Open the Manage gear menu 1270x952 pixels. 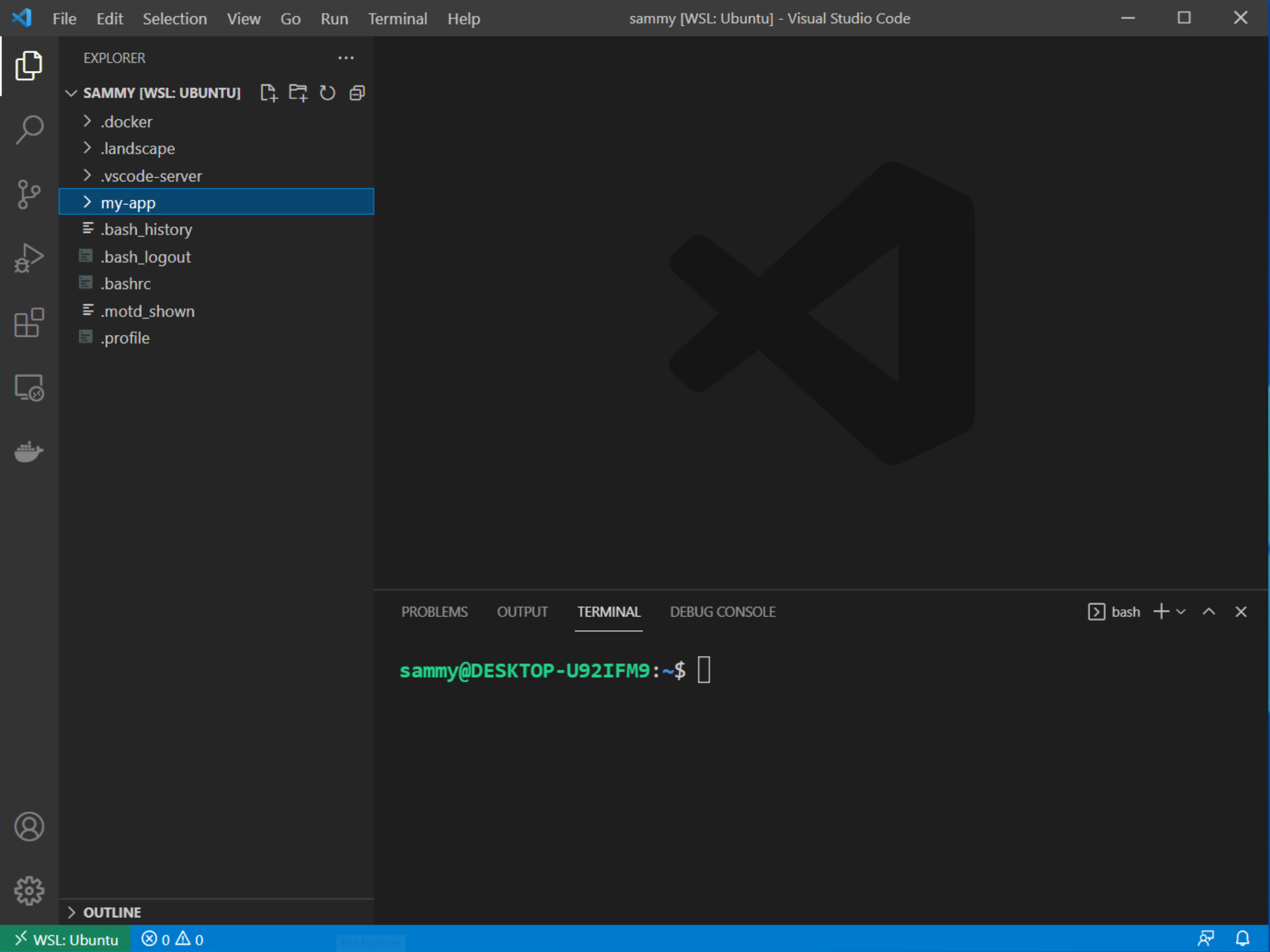point(29,890)
